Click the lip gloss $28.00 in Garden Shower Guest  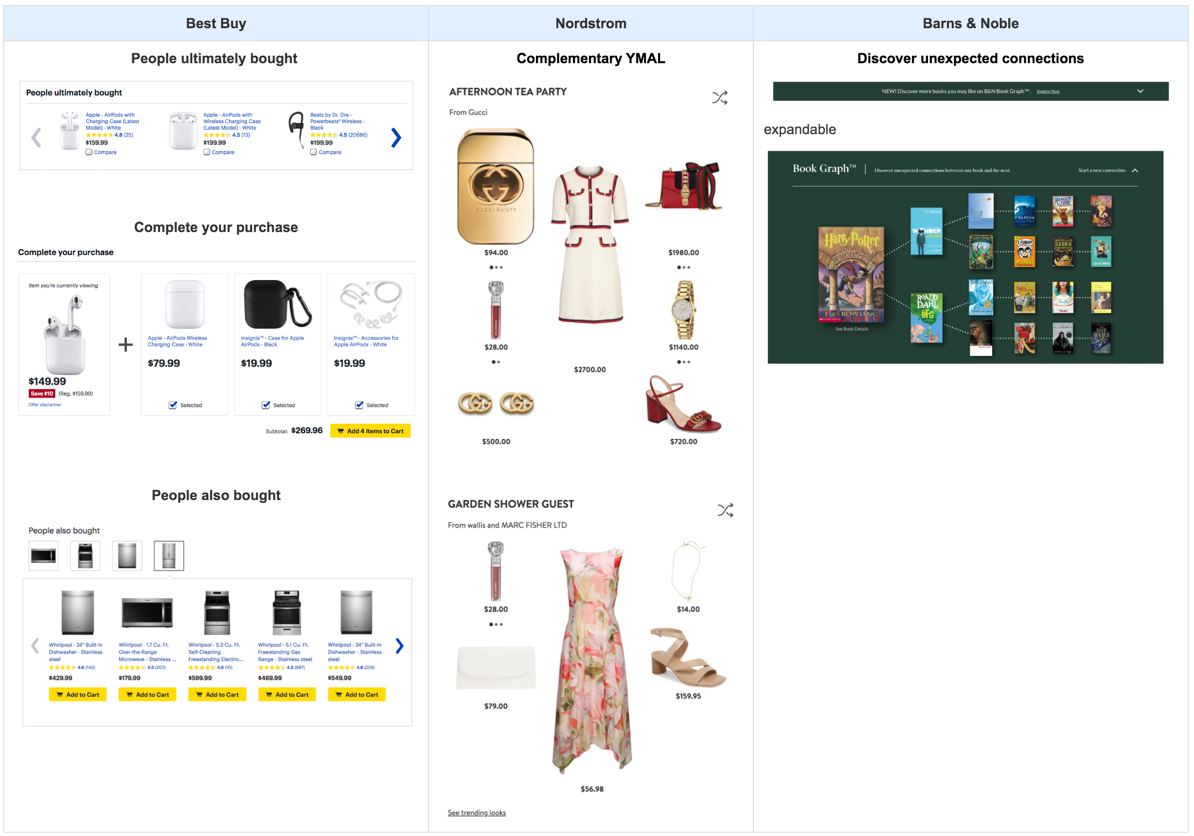(x=496, y=571)
